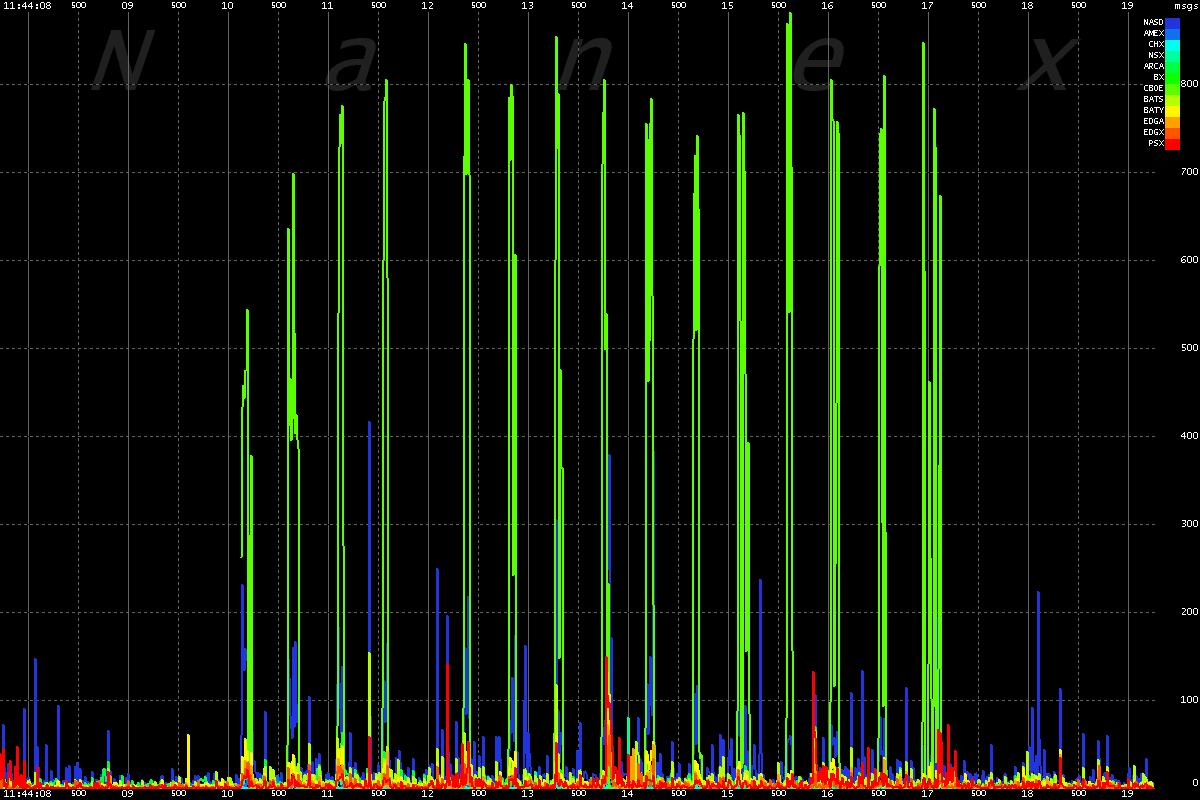Select second label '14' on bottom axis

pyautogui.click(x=627, y=794)
